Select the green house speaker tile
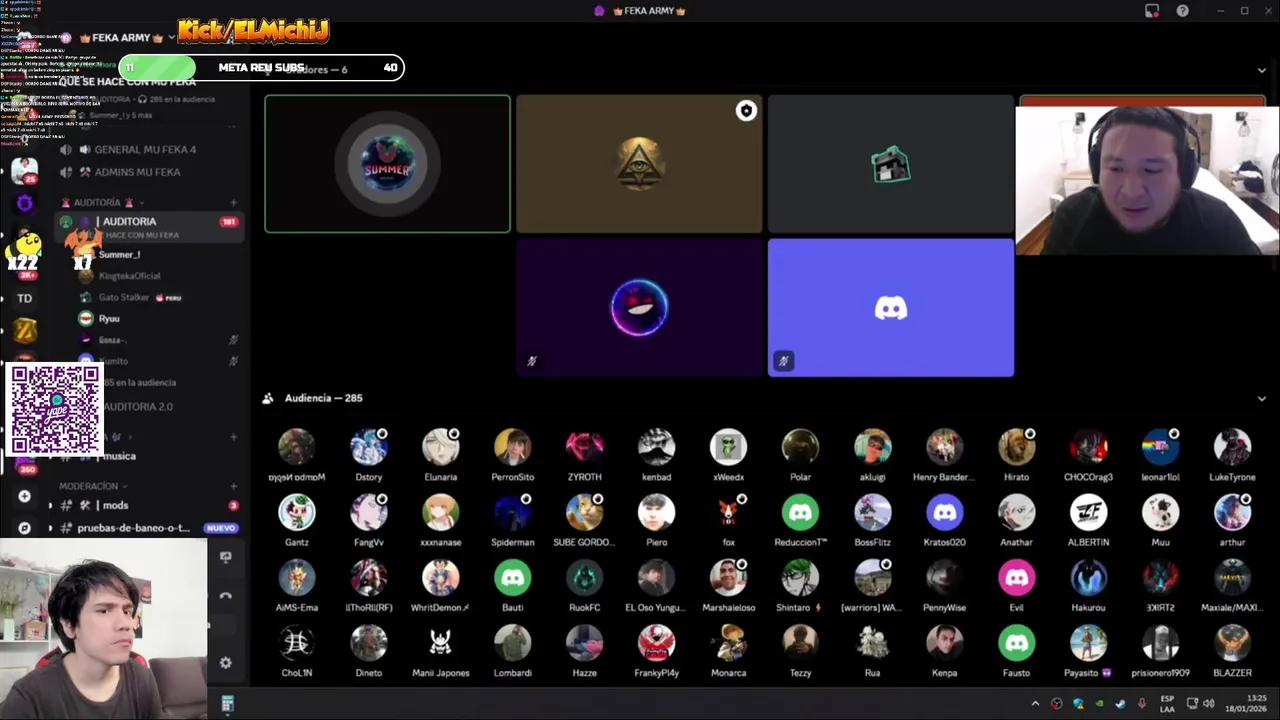The width and height of the screenshot is (1280, 720). (x=890, y=164)
